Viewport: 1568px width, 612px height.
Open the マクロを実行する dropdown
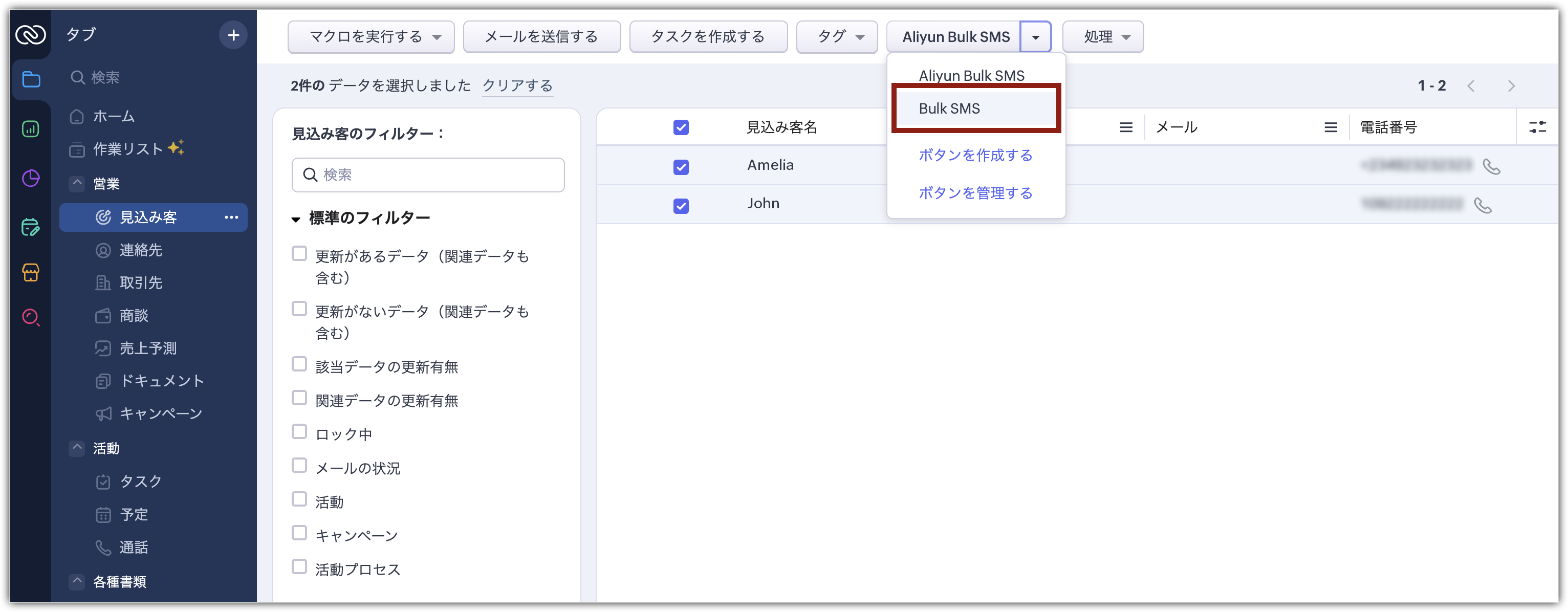click(x=371, y=36)
